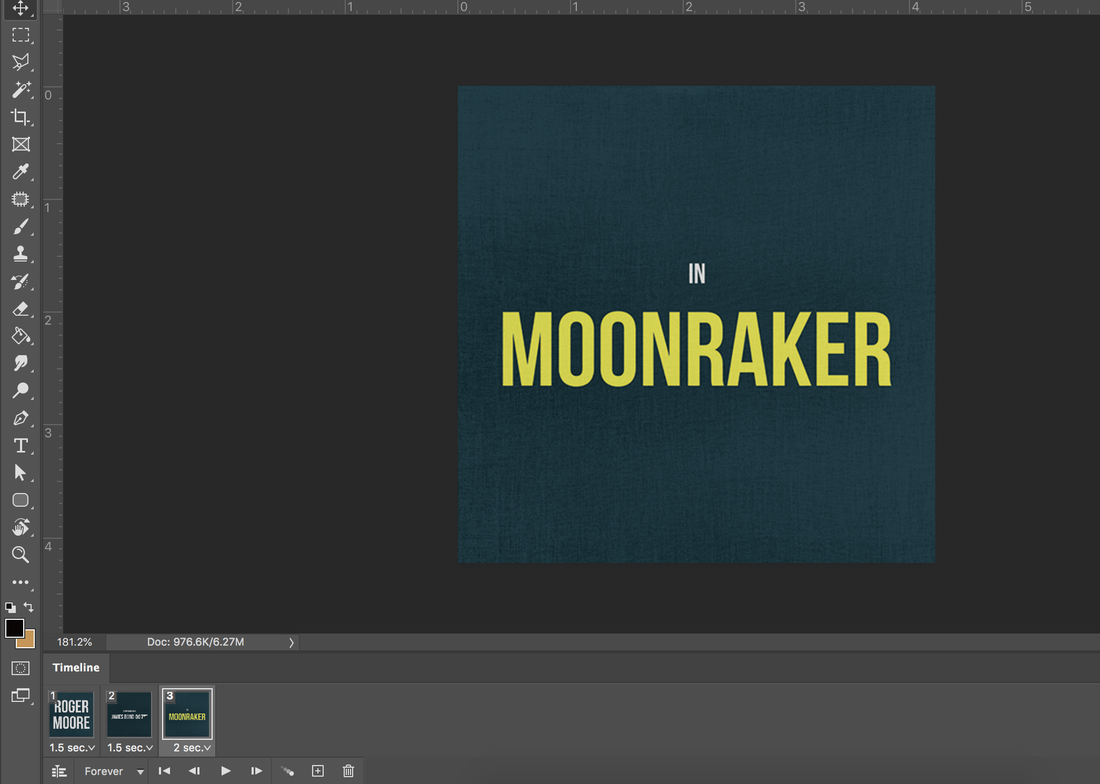Select the Paint Bucket tool
This screenshot has height=784, width=1100.
(x=20, y=336)
